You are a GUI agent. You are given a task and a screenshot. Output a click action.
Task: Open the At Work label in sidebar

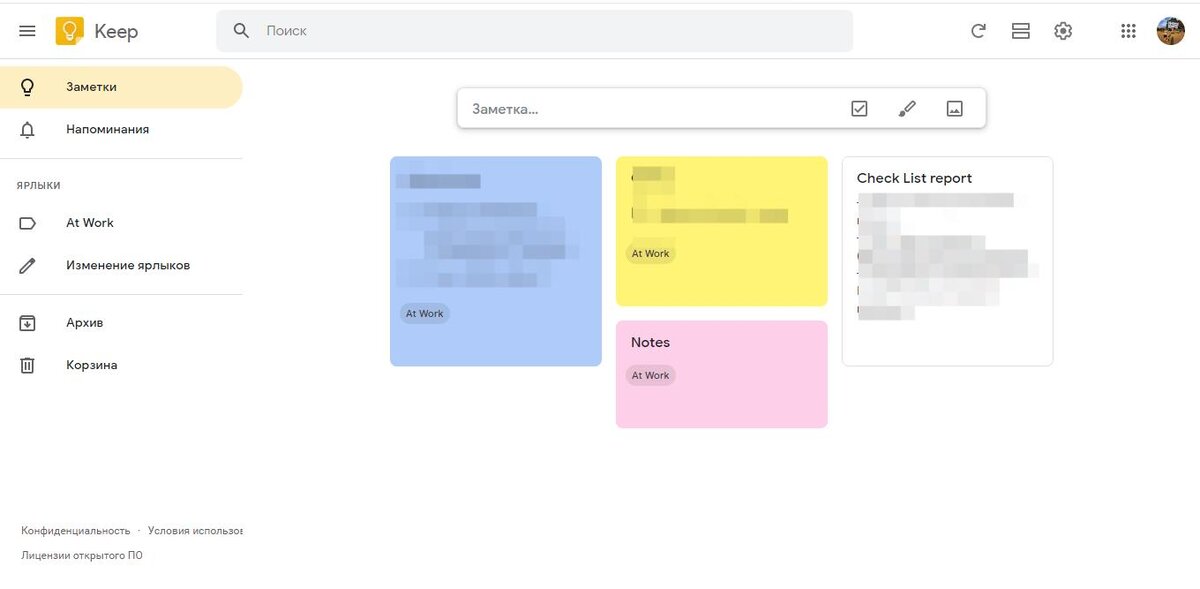coord(121,223)
